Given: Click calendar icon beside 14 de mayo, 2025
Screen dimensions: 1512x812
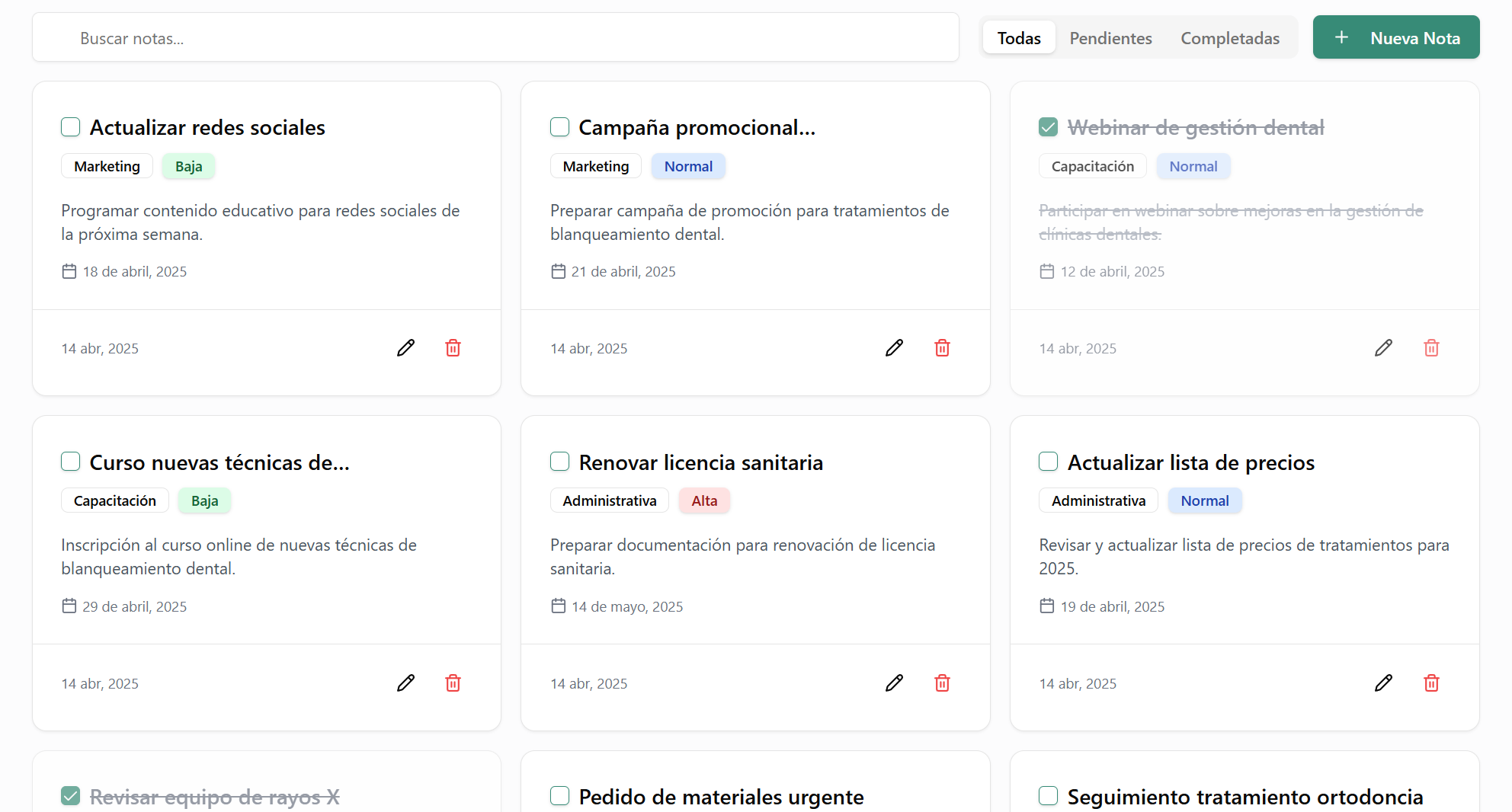Looking at the screenshot, I should pos(559,606).
